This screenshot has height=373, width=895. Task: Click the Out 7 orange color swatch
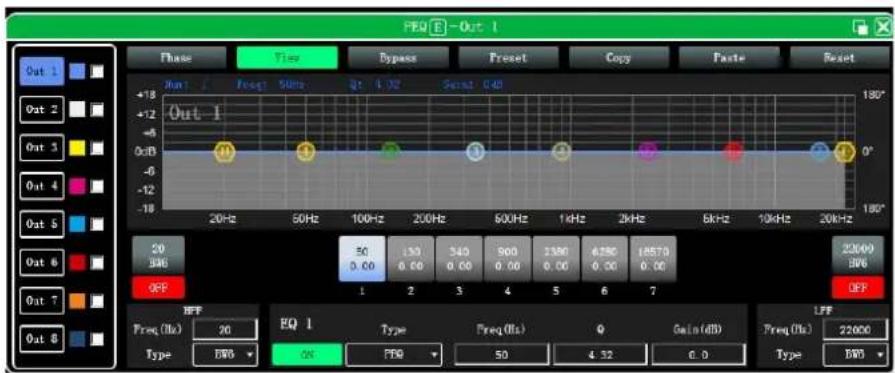[77, 300]
